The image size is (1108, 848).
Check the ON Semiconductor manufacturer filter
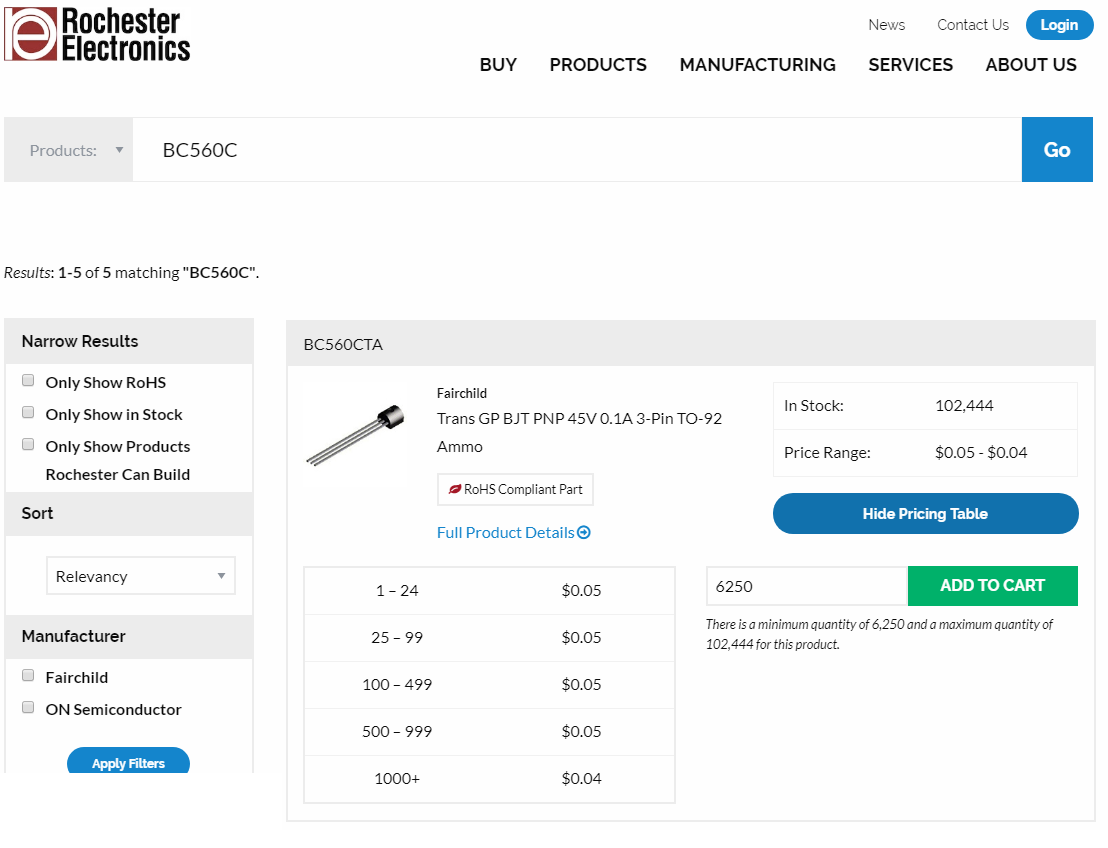(28, 707)
